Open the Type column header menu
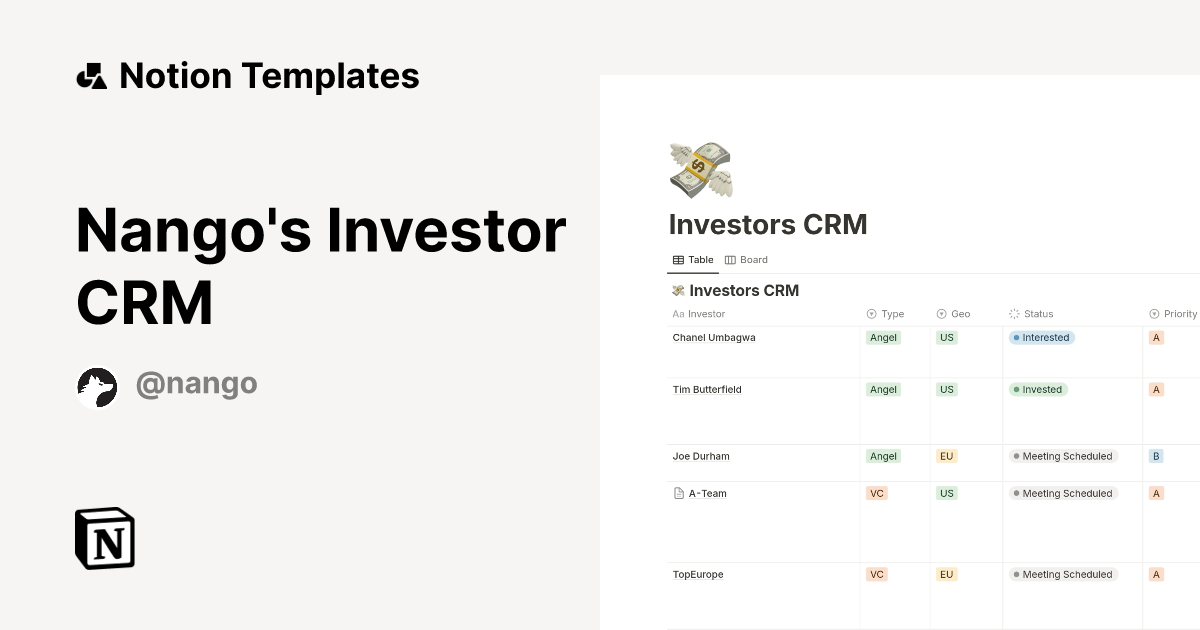Image resolution: width=1200 pixels, height=630 pixels. coord(888,313)
